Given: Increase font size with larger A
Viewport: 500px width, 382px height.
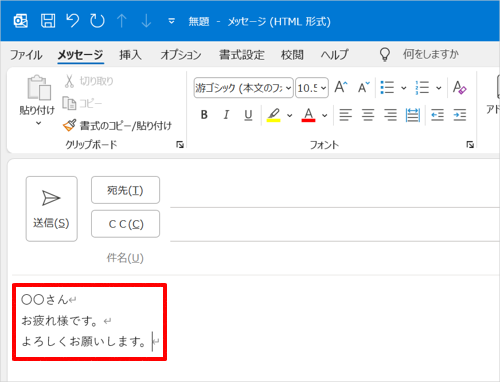Looking at the screenshot, I should (x=341, y=88).
